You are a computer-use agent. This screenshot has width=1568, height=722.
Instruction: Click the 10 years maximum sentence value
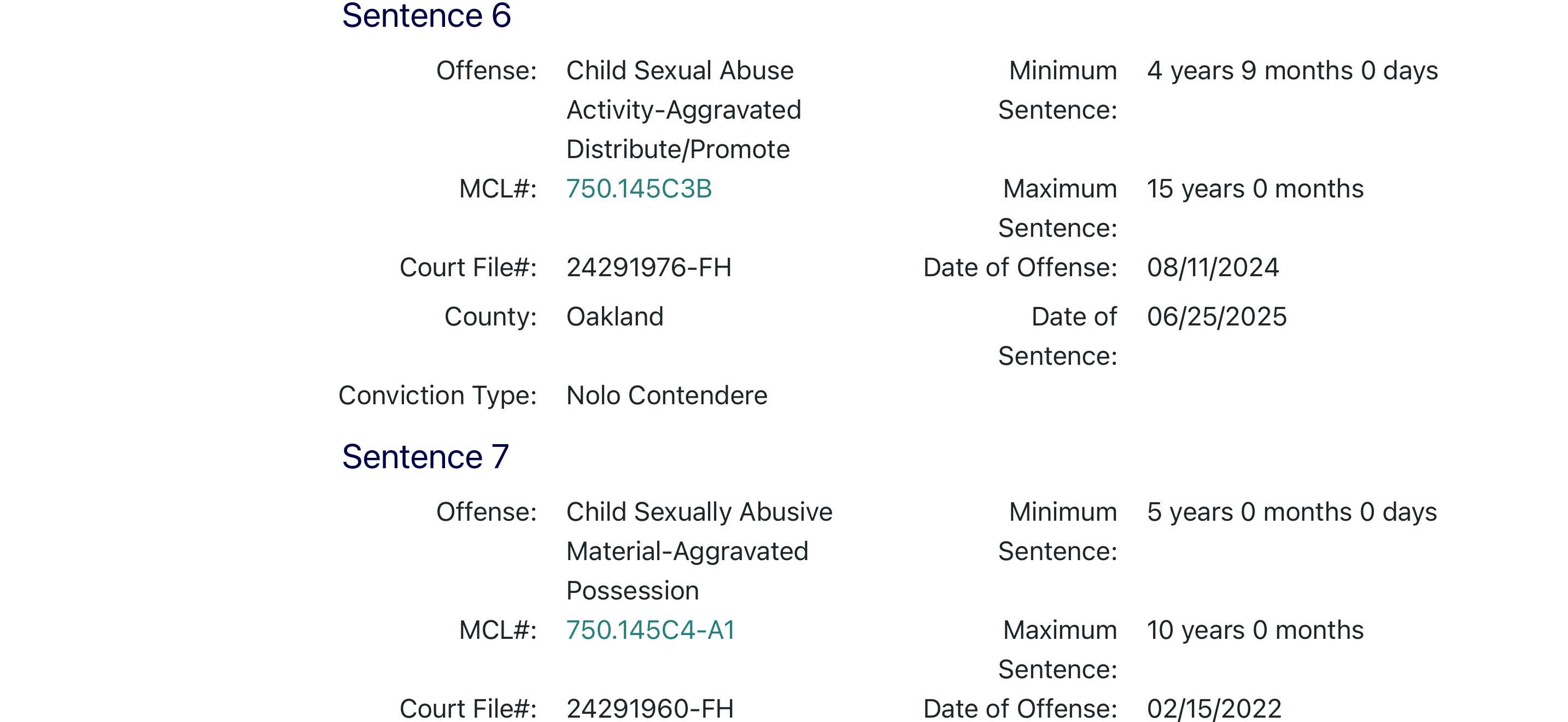[x=1255, y=630]
